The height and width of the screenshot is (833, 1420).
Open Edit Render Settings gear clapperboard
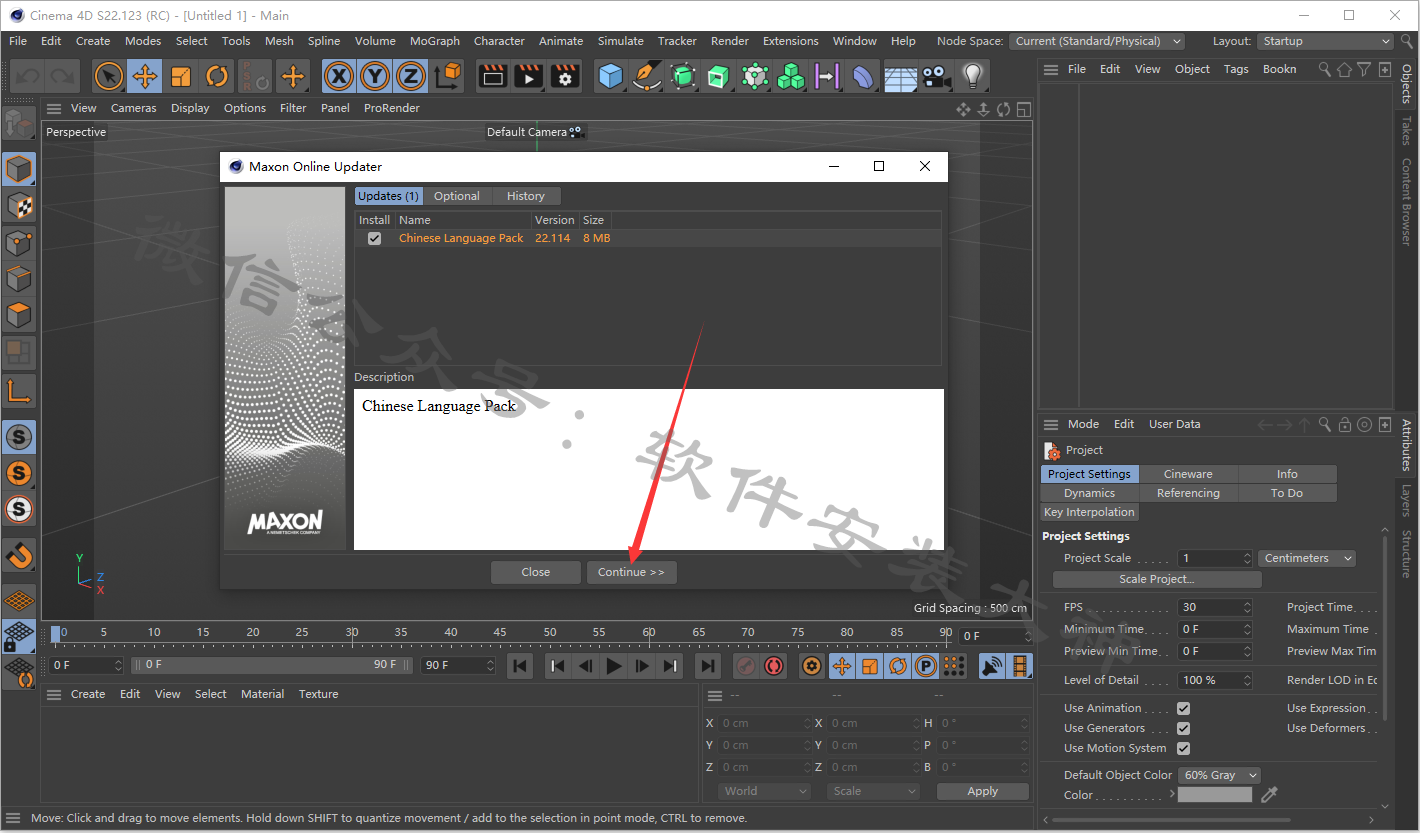565,76
